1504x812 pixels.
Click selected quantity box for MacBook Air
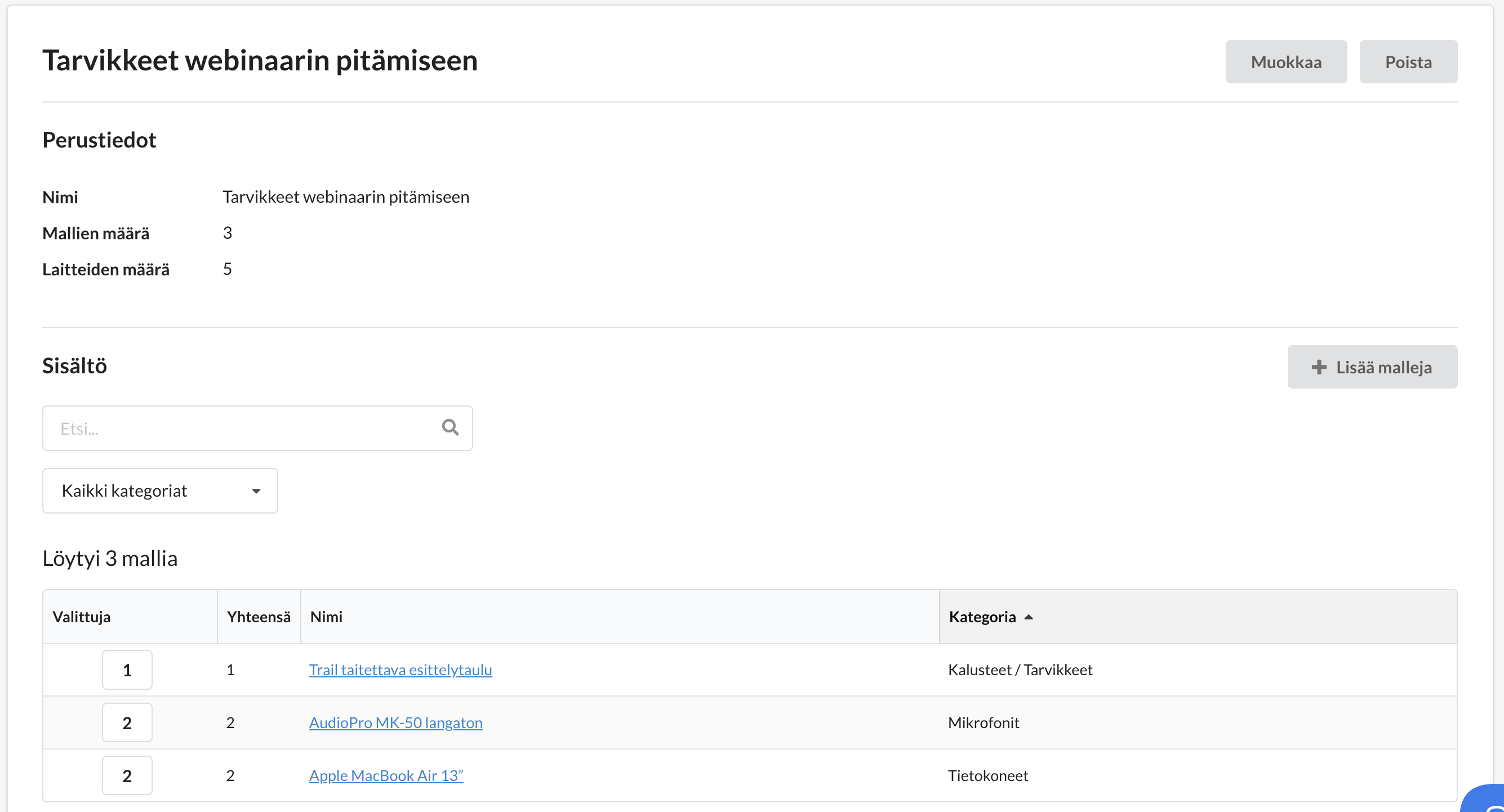[x=127, y=775]
